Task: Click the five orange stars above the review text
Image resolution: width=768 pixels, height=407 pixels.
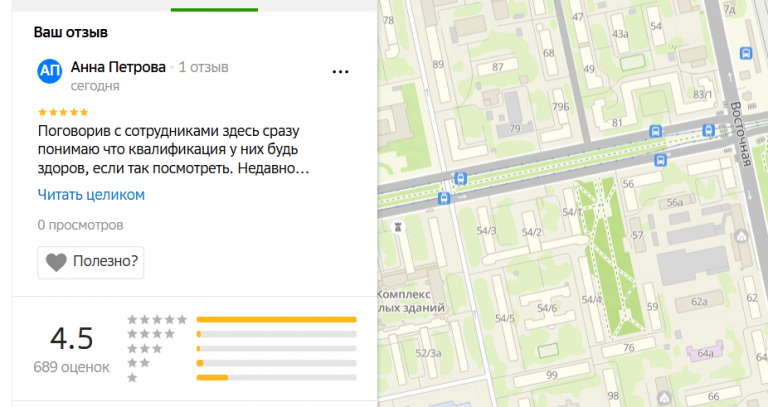Action: pyautogui.click(x=63, y=112)
